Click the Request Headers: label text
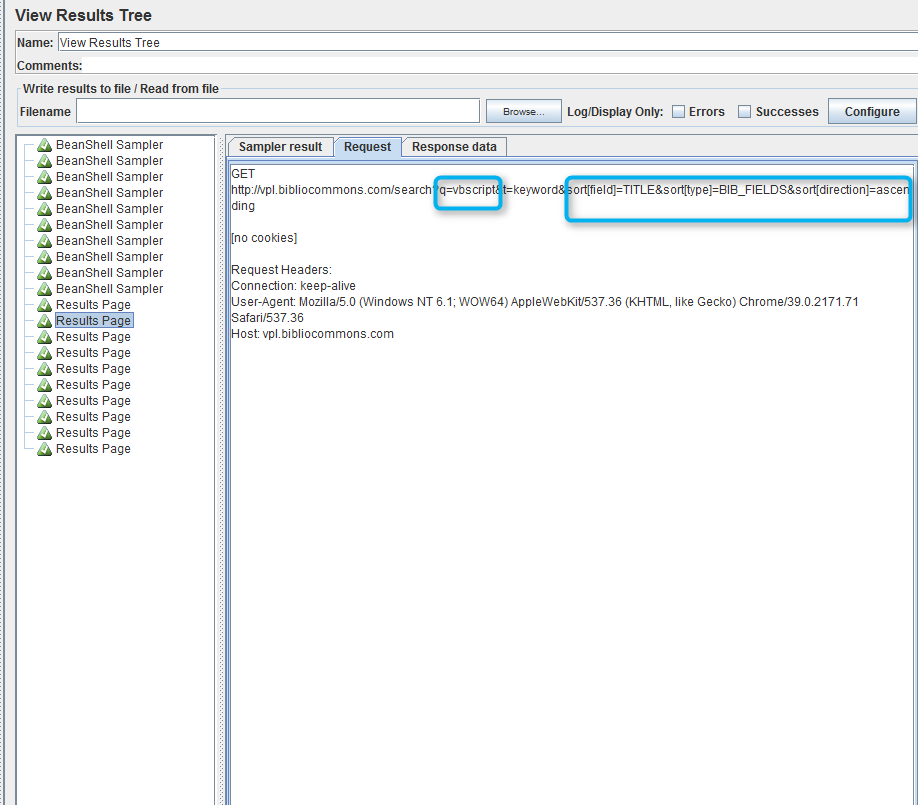 click(282, 270)
